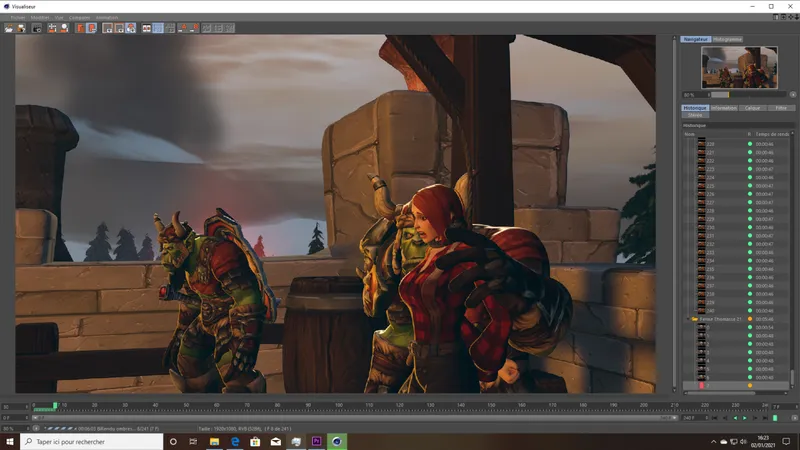This screenshot has width=800, height=450.
Task: Click the open image icon in toolbar
Action: pos(9,28)
